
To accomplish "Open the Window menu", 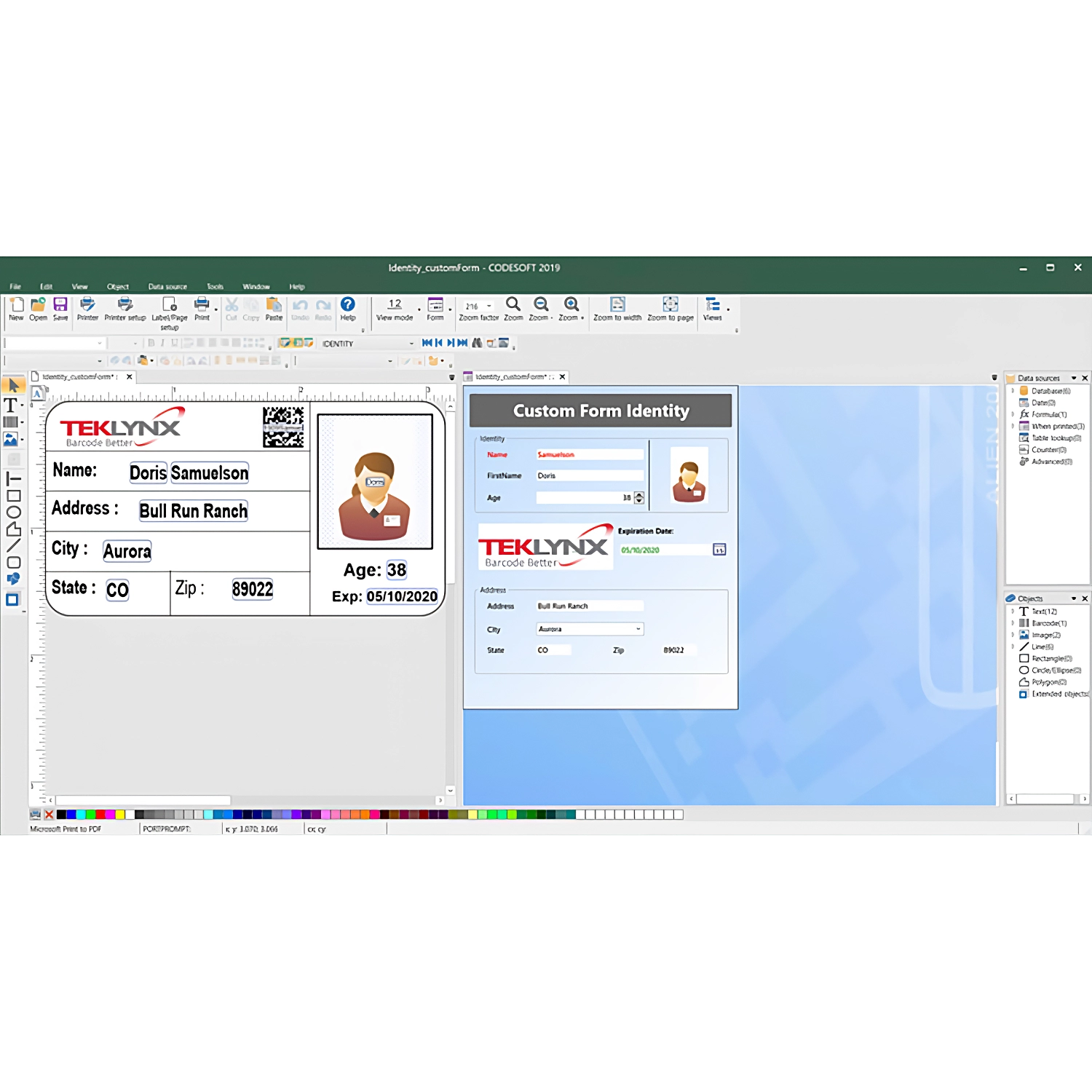I will [x=256, y=287].
